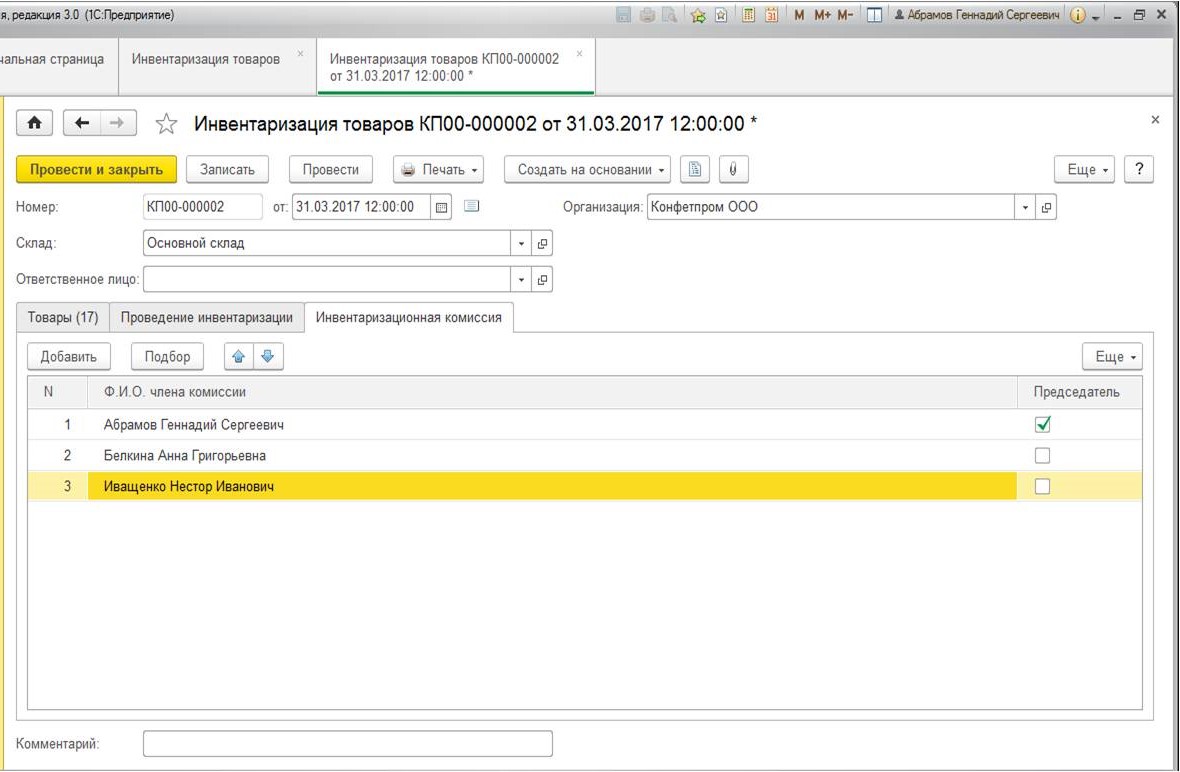Open the document report icon next to paperclip
The width and height of the screenshot is (1180, 772).
(695, 169)
